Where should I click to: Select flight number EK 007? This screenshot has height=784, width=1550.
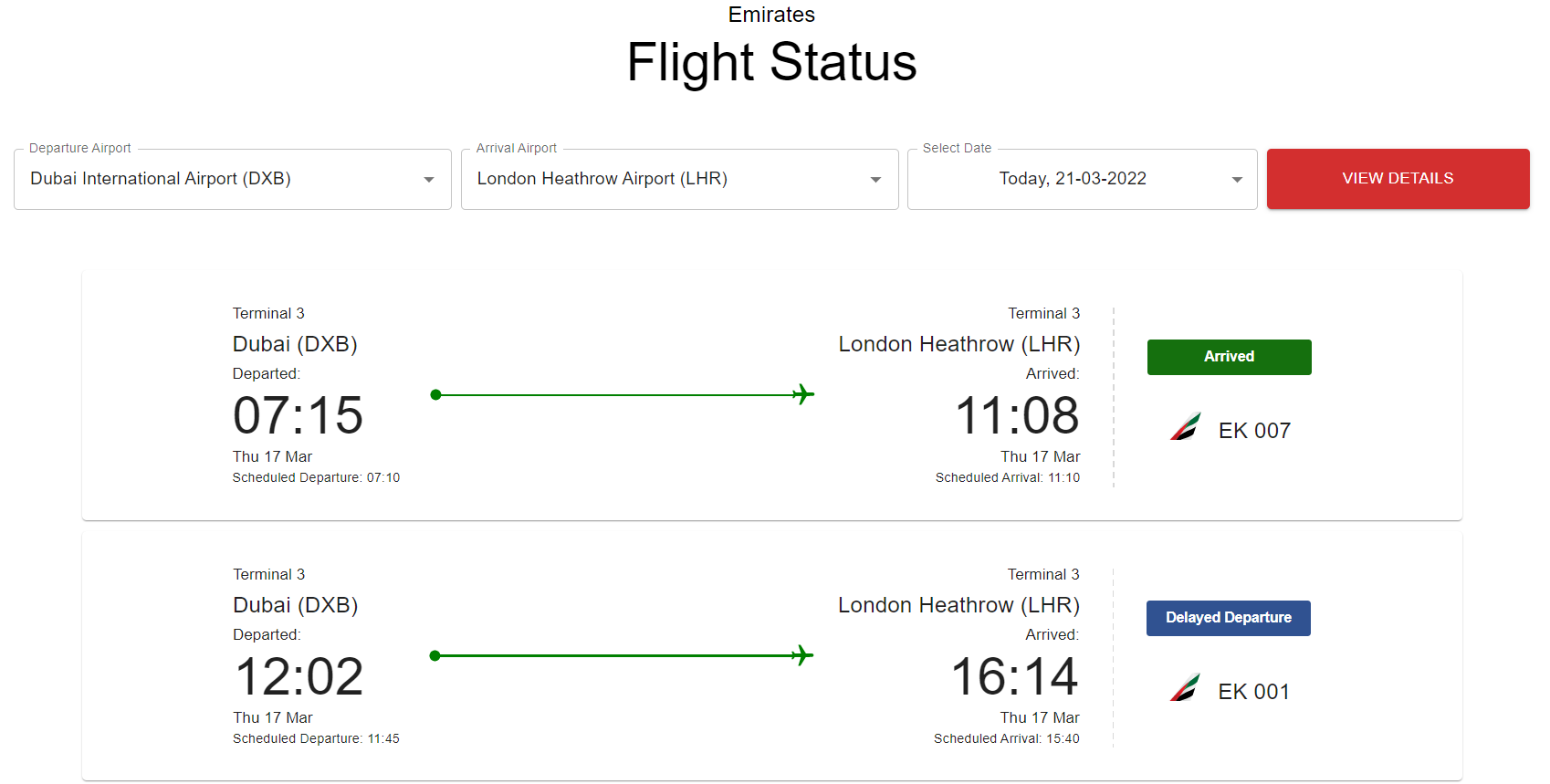[x=1254, y=430]
